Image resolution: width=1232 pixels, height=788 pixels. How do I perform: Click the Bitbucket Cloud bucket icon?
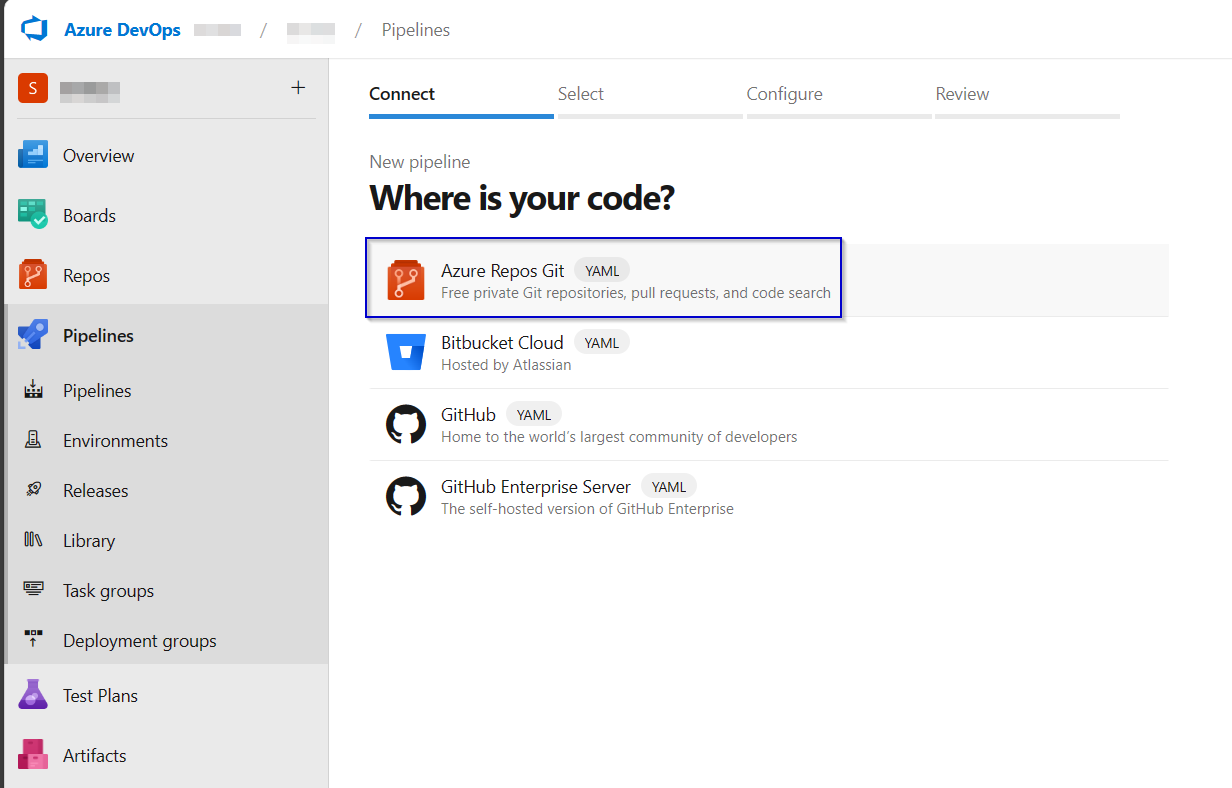coord(406,352)
